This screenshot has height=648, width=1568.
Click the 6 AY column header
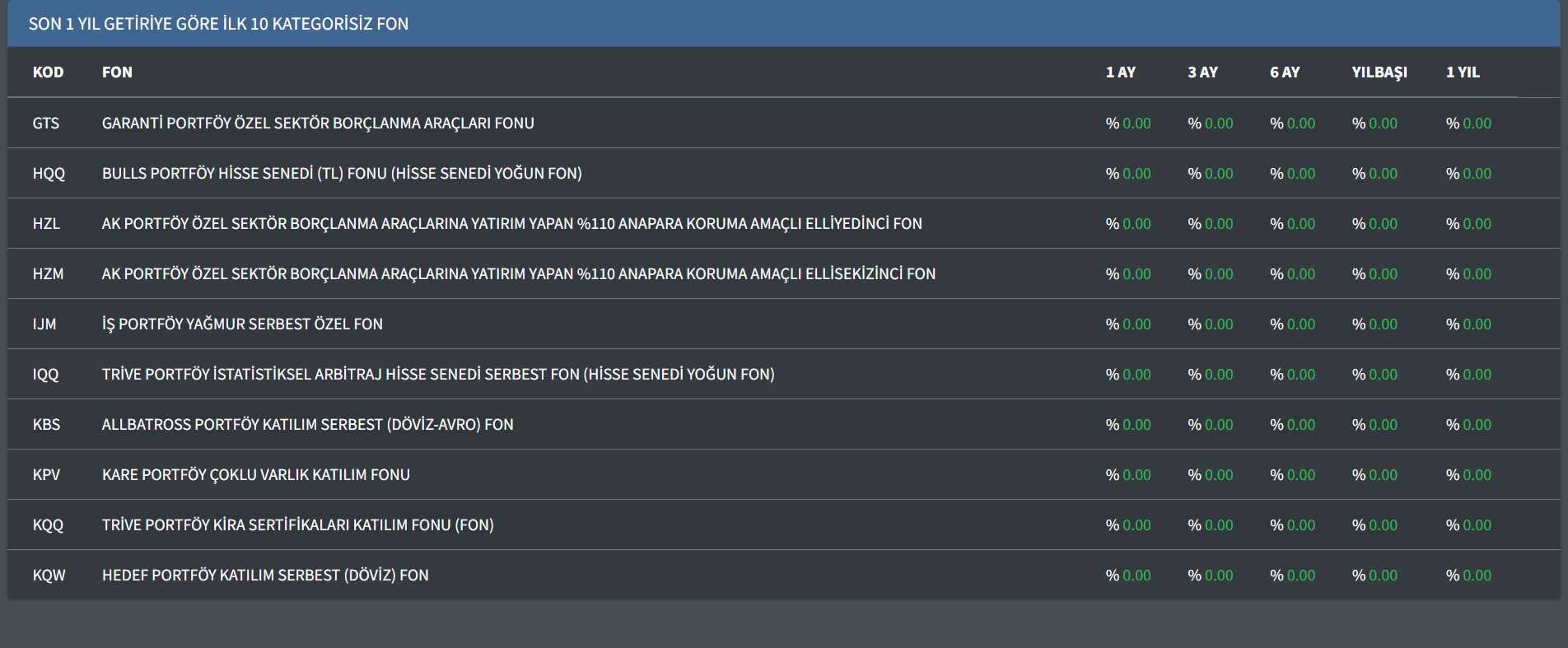click(1285, 72)
